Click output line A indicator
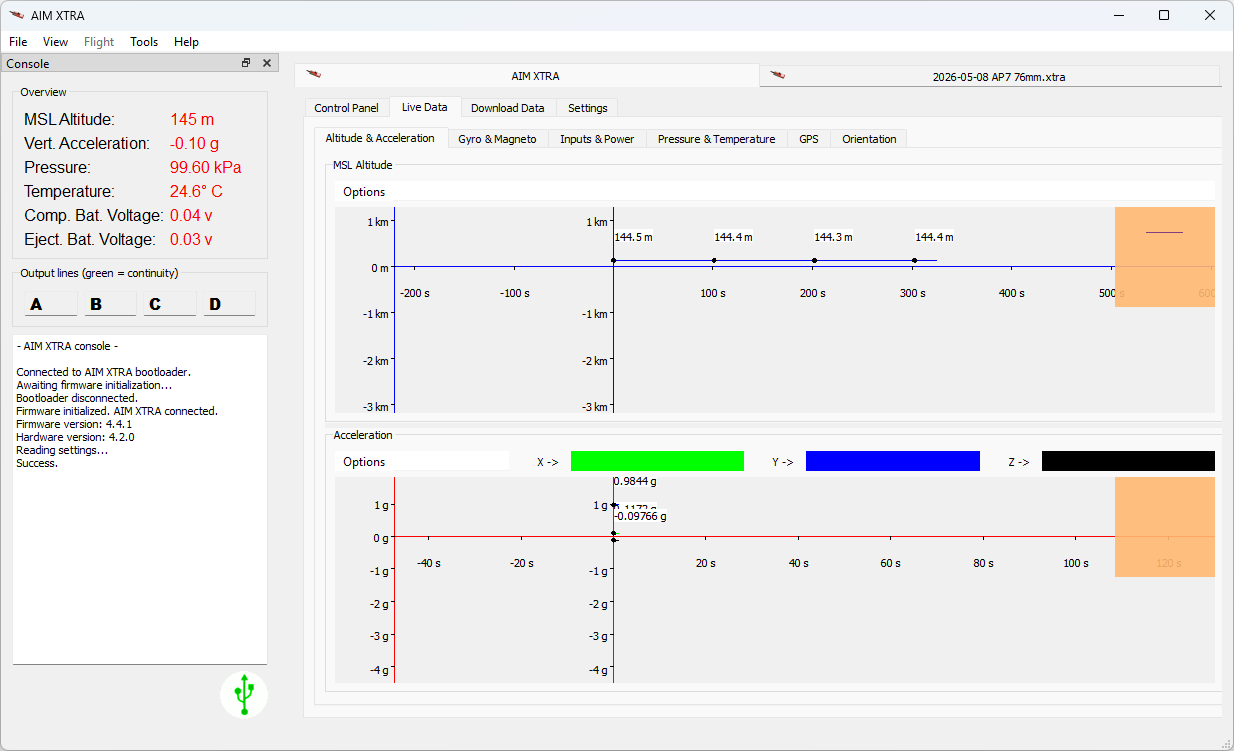The height and width of the screenshot is (751, 1234). (x=50, y=304)
